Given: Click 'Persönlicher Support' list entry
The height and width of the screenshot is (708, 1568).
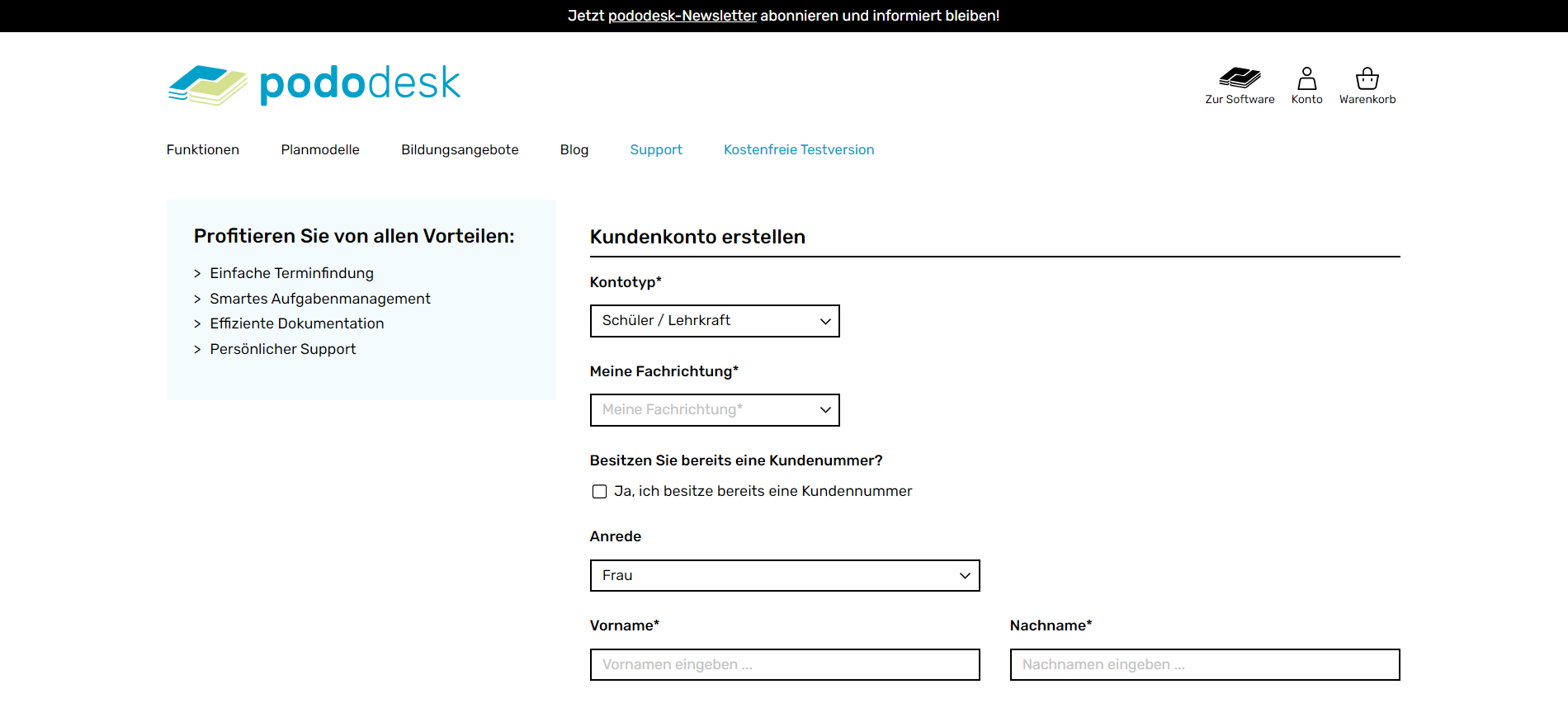Looking at the screenshot, I should coord(283,349).
